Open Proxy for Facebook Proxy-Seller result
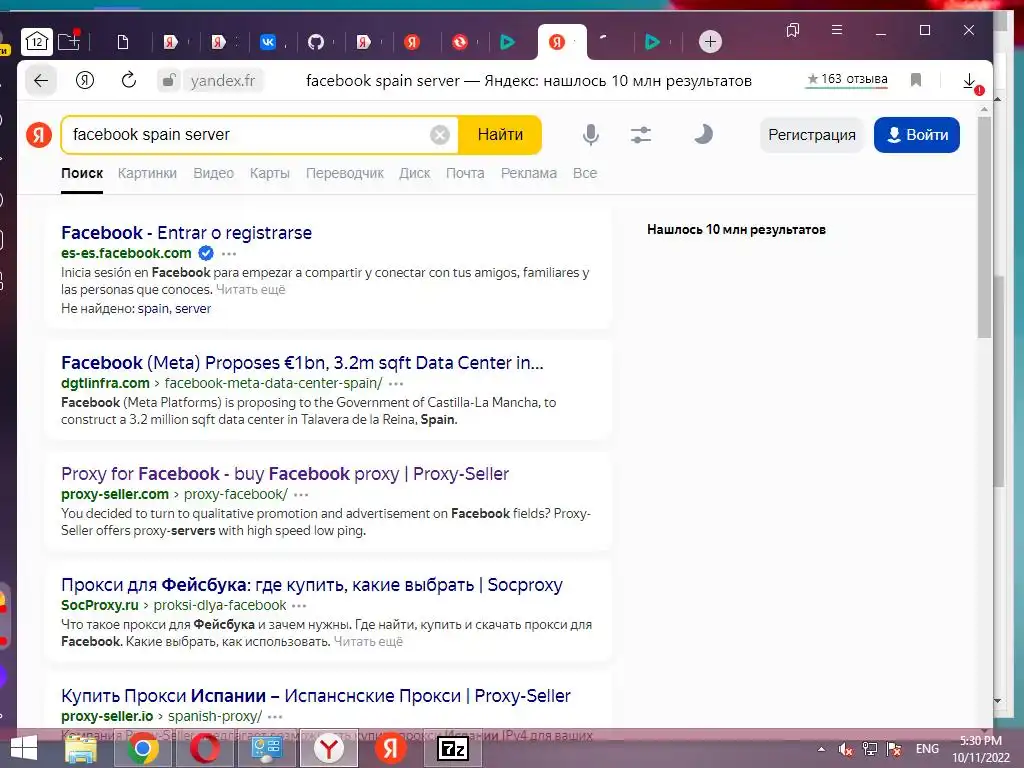 tap(285, 473)
